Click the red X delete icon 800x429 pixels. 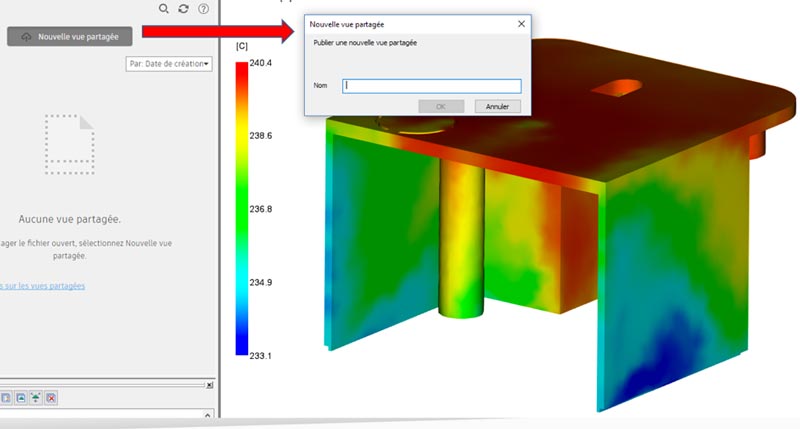pyautogui.click(x=51, y=398)
